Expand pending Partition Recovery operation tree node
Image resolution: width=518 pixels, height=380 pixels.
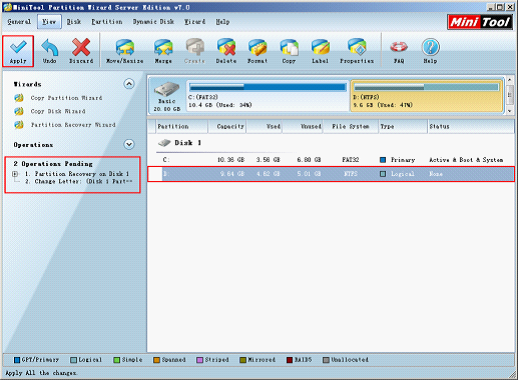click(15, 174)
